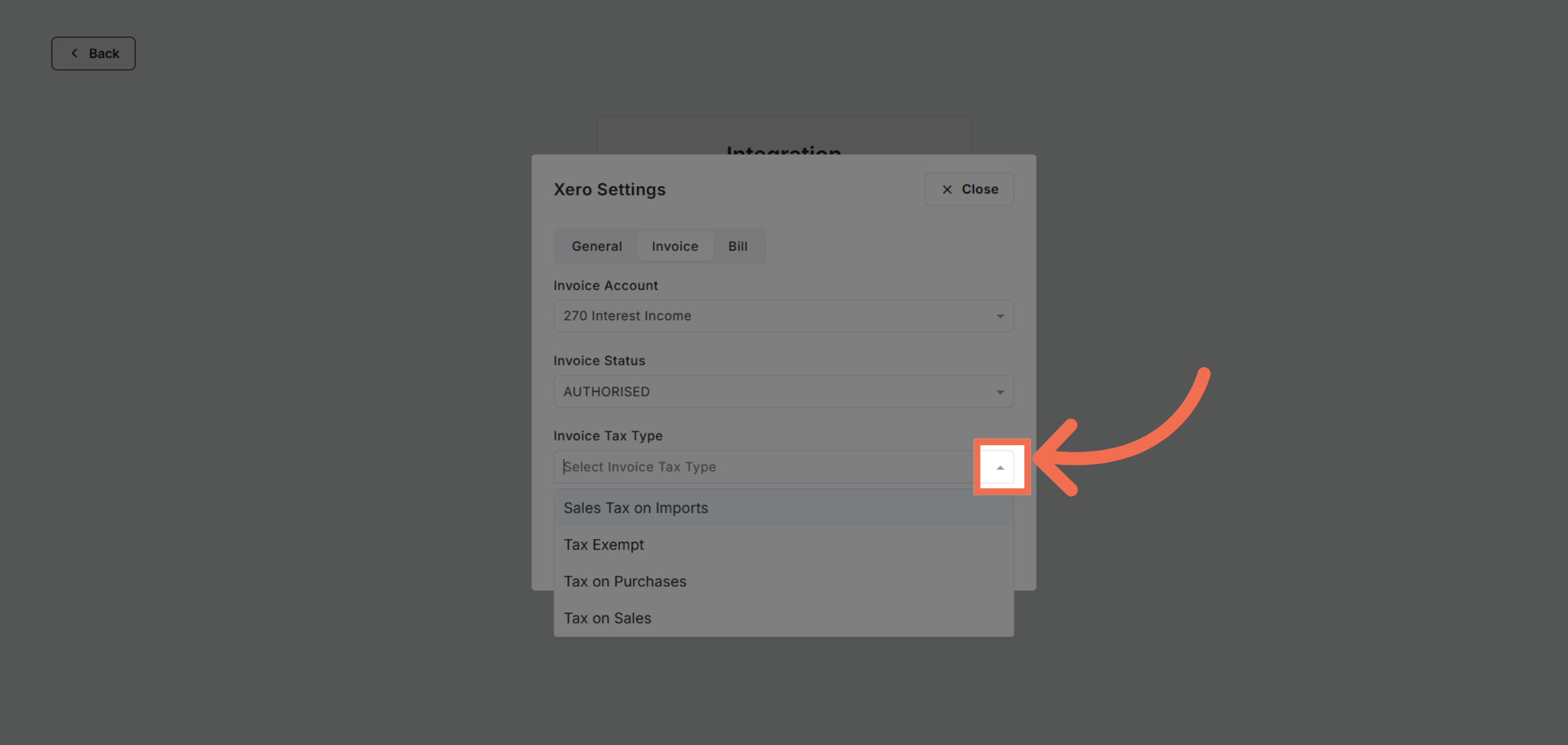This screenshot has height=745, width=1568.
Task: Switch to the Bill tab
Action: point(738,246)
